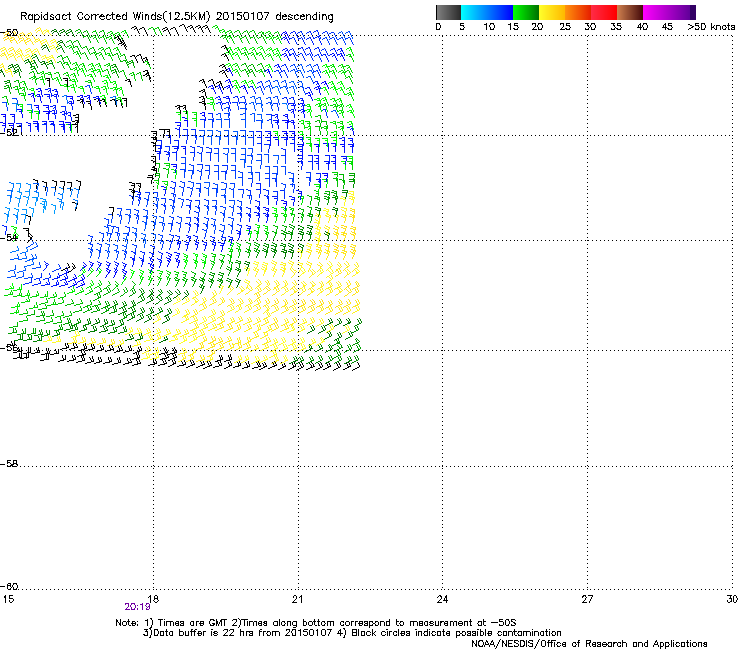Click the red 30-35 knots legend segment
Viewport: 740px width, 650px height.
[604, 12]
